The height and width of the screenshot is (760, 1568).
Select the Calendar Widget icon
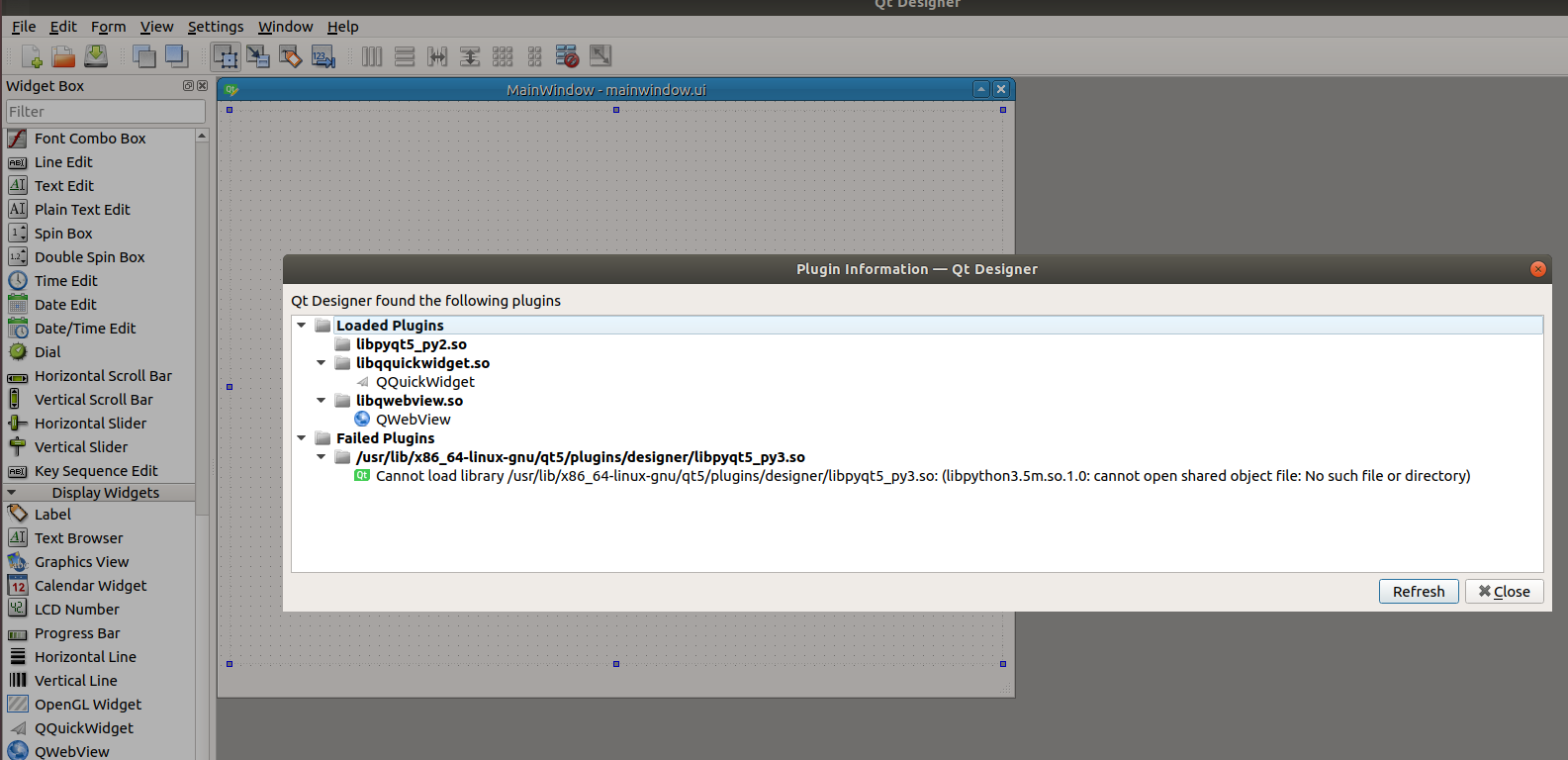pos(18,585)
